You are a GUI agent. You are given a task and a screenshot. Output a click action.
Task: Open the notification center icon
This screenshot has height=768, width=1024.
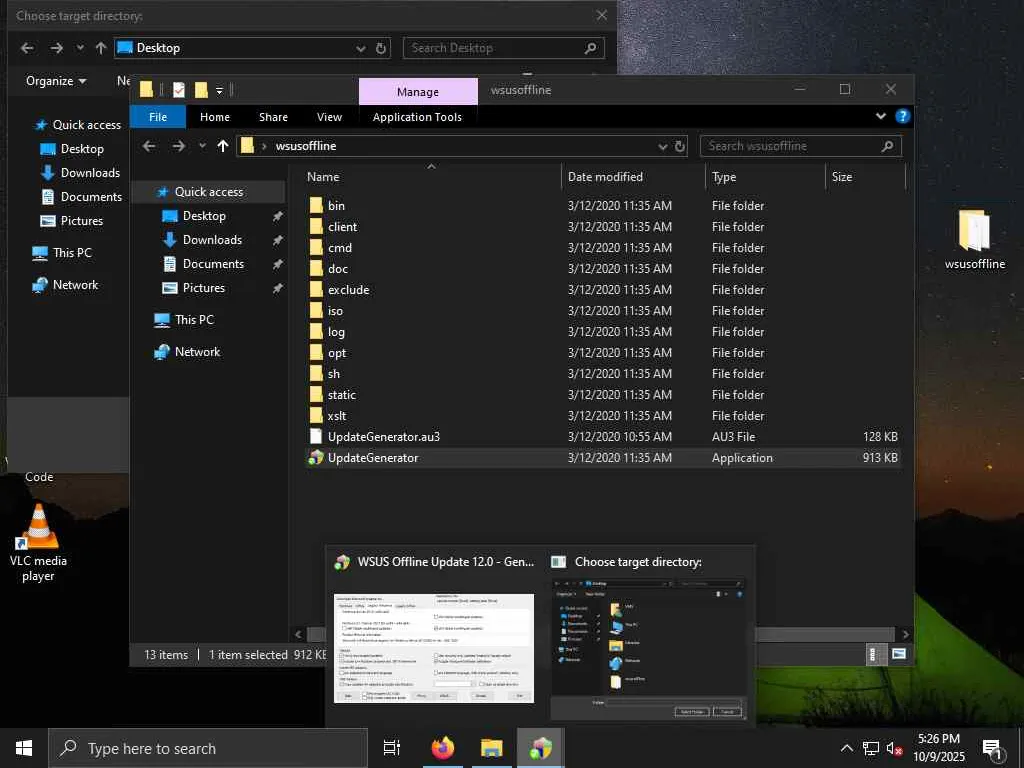[x=992, y=749]
